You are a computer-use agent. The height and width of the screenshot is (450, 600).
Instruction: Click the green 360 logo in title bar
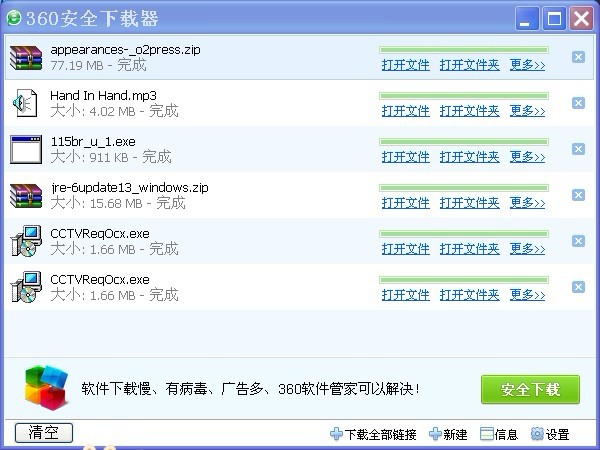pos(14,18)
